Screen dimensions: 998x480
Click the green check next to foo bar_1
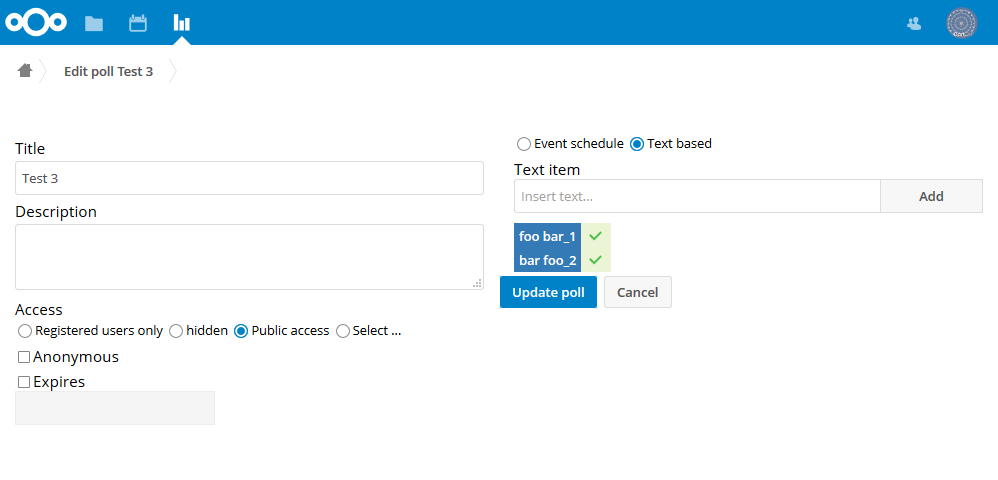tap(596, 236)
